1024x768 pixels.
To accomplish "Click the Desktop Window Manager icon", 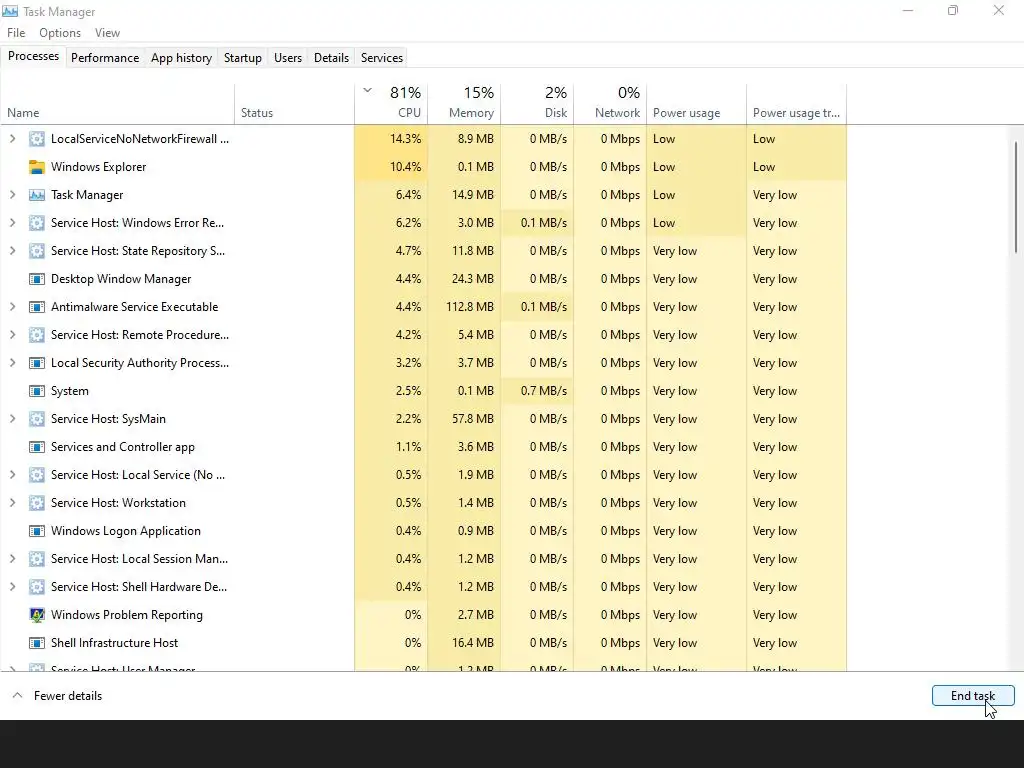I will tap(37, 279).
